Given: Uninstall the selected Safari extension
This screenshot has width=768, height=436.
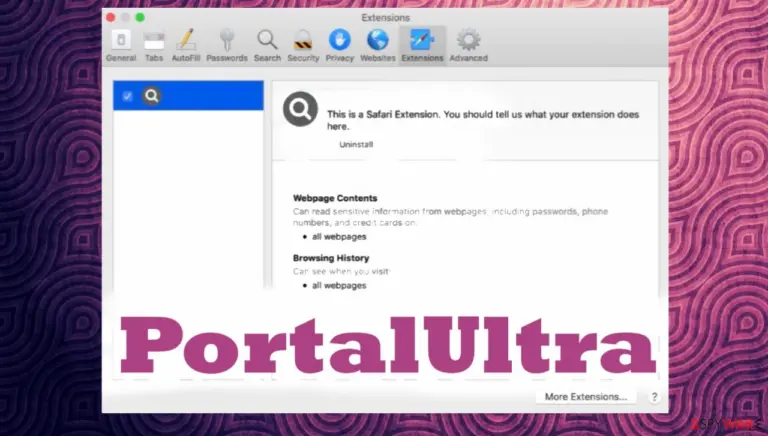Looking at the screenshot, I should 356,145.
